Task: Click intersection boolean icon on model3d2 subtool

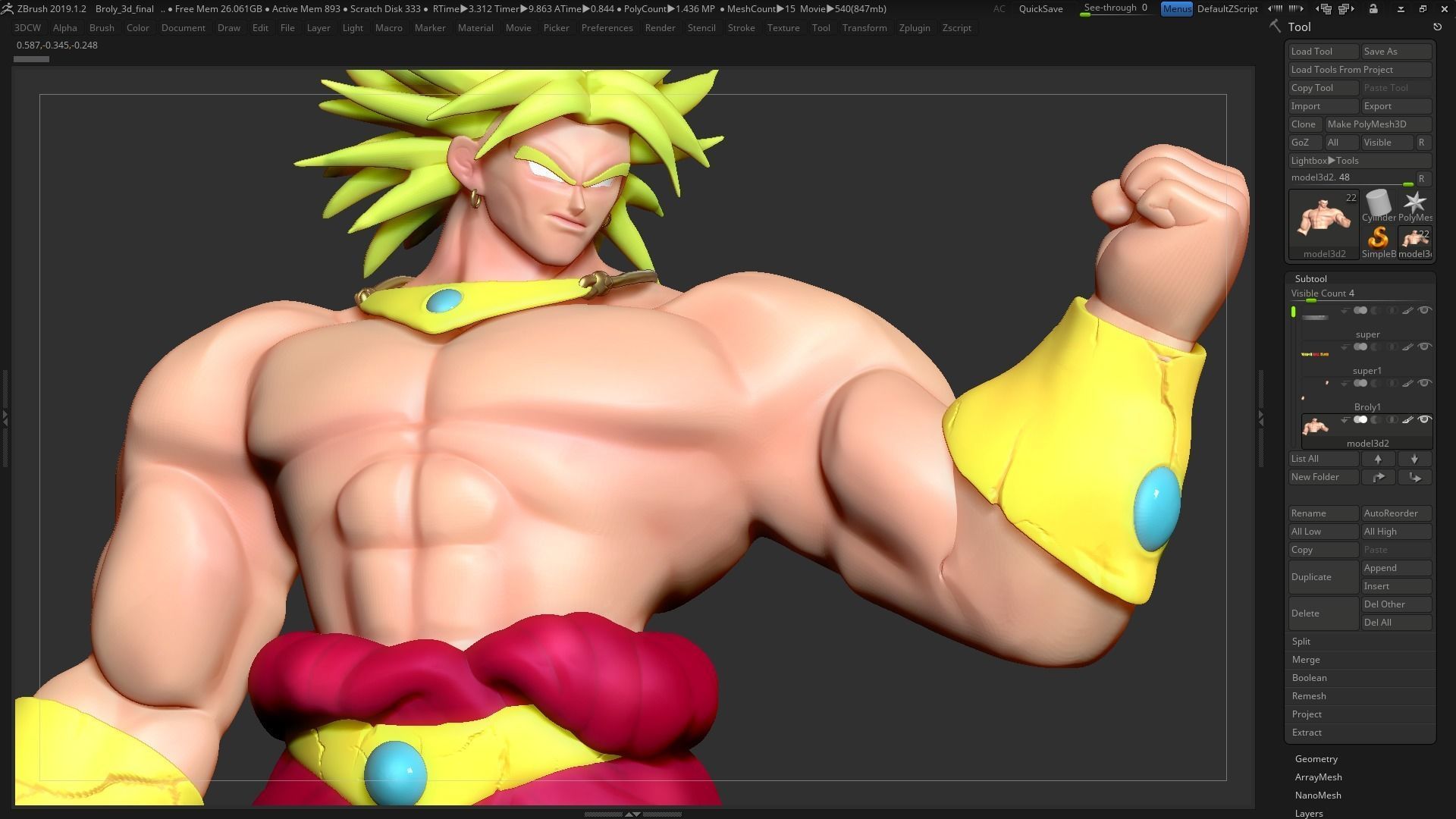Action: pos(1392,419)
